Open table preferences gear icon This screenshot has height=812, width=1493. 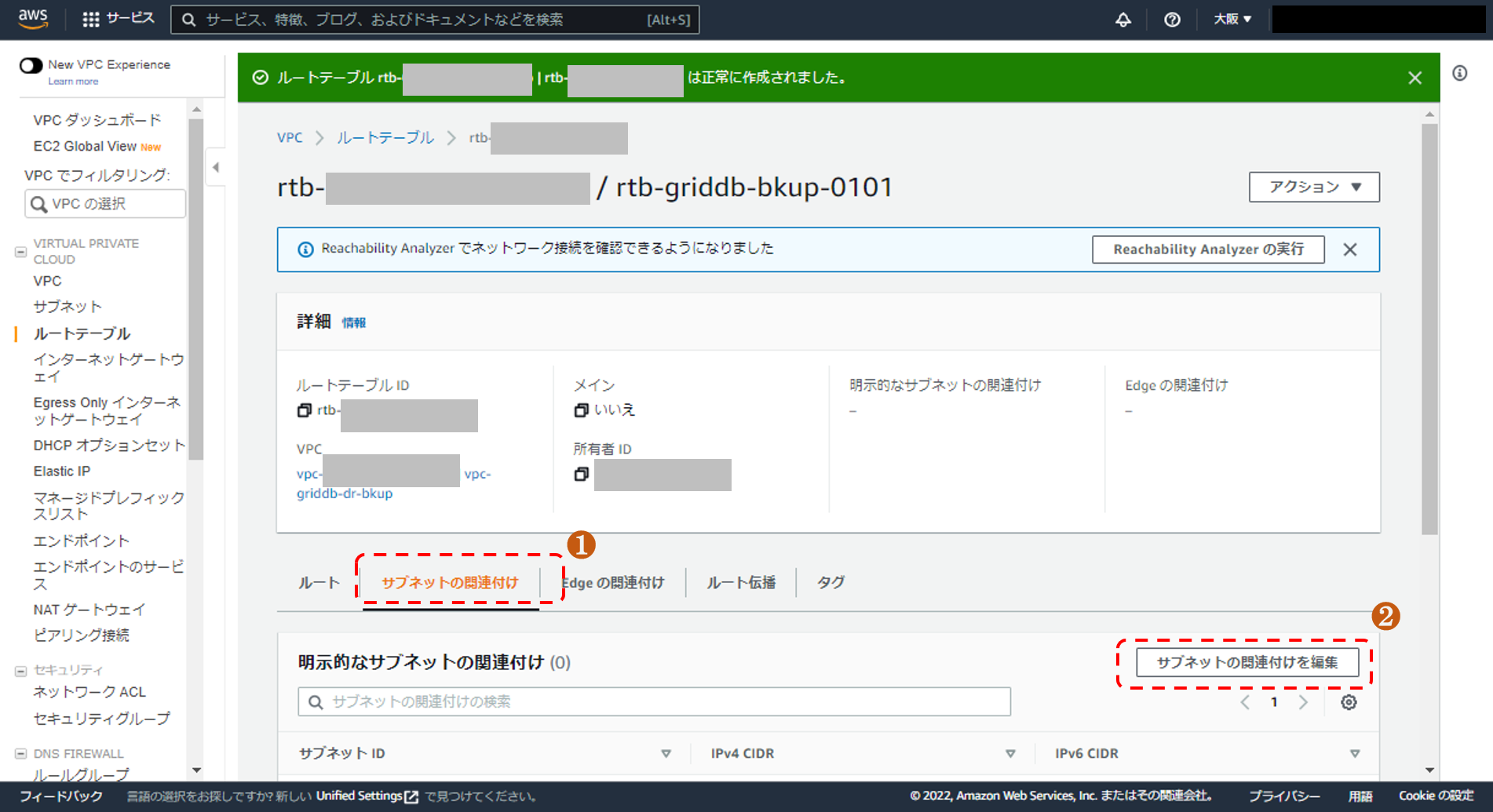(1349, 702)
